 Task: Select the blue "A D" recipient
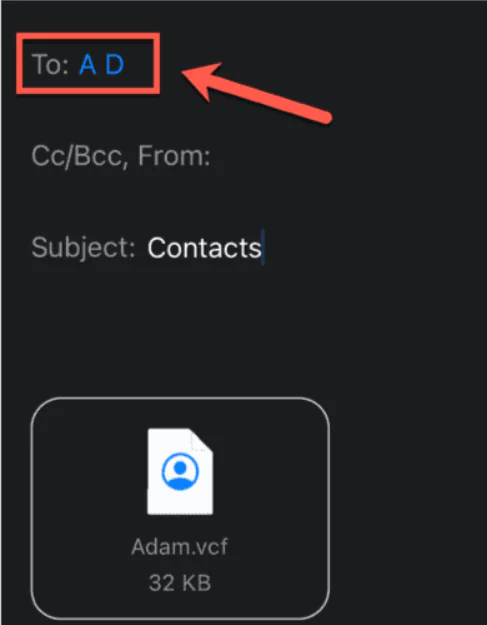[102, 65]
